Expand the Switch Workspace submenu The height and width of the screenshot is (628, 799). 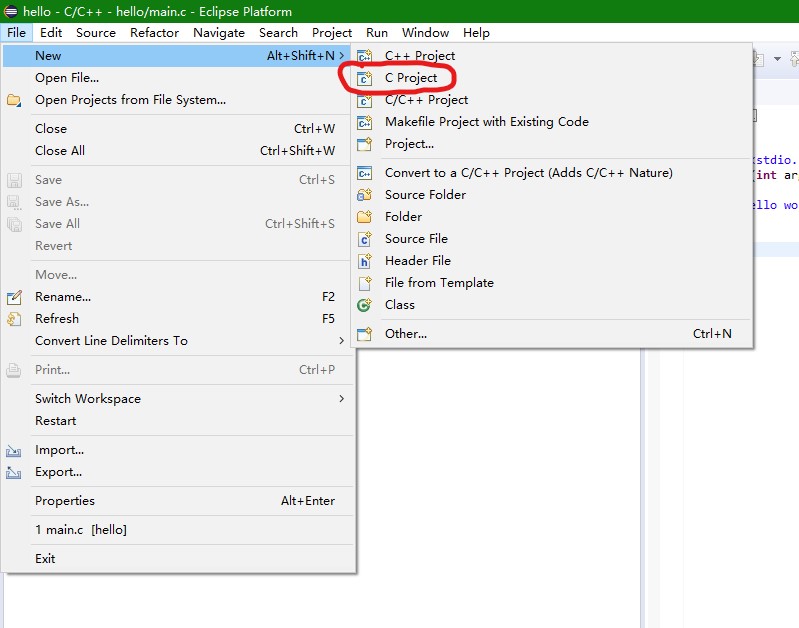tap(341, 399)
